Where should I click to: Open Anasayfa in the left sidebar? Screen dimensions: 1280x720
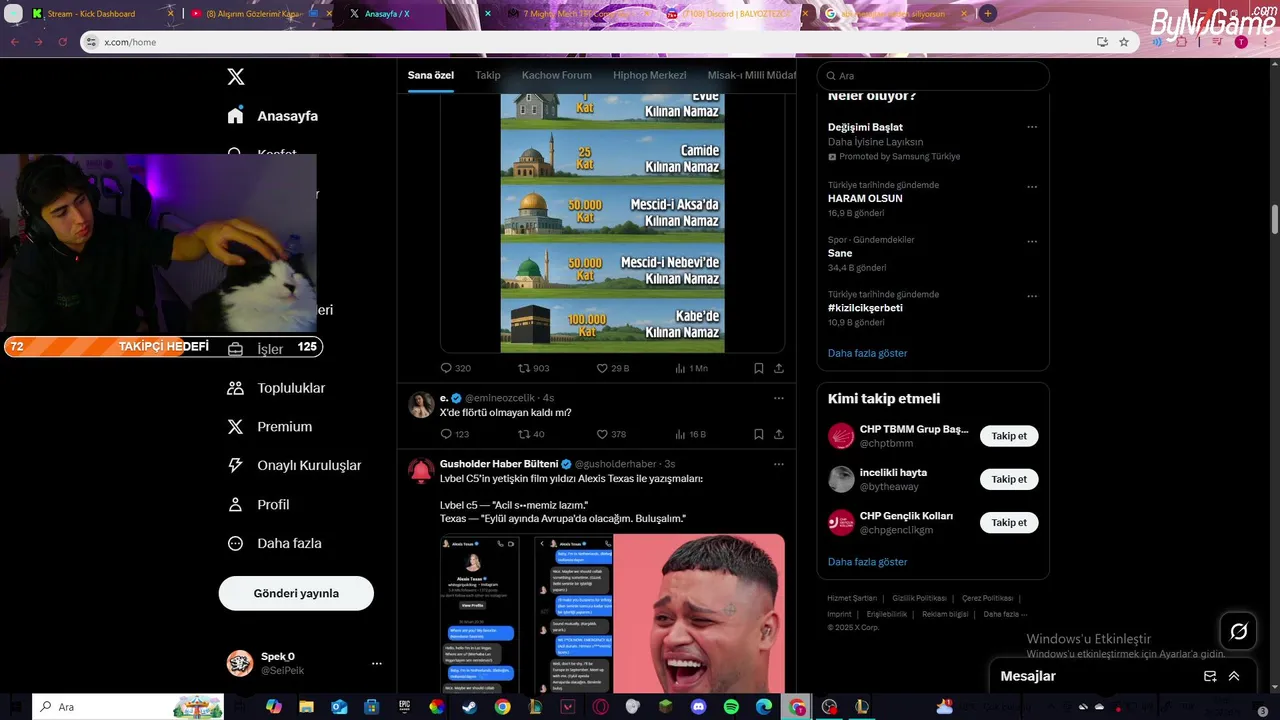[272, 116]
